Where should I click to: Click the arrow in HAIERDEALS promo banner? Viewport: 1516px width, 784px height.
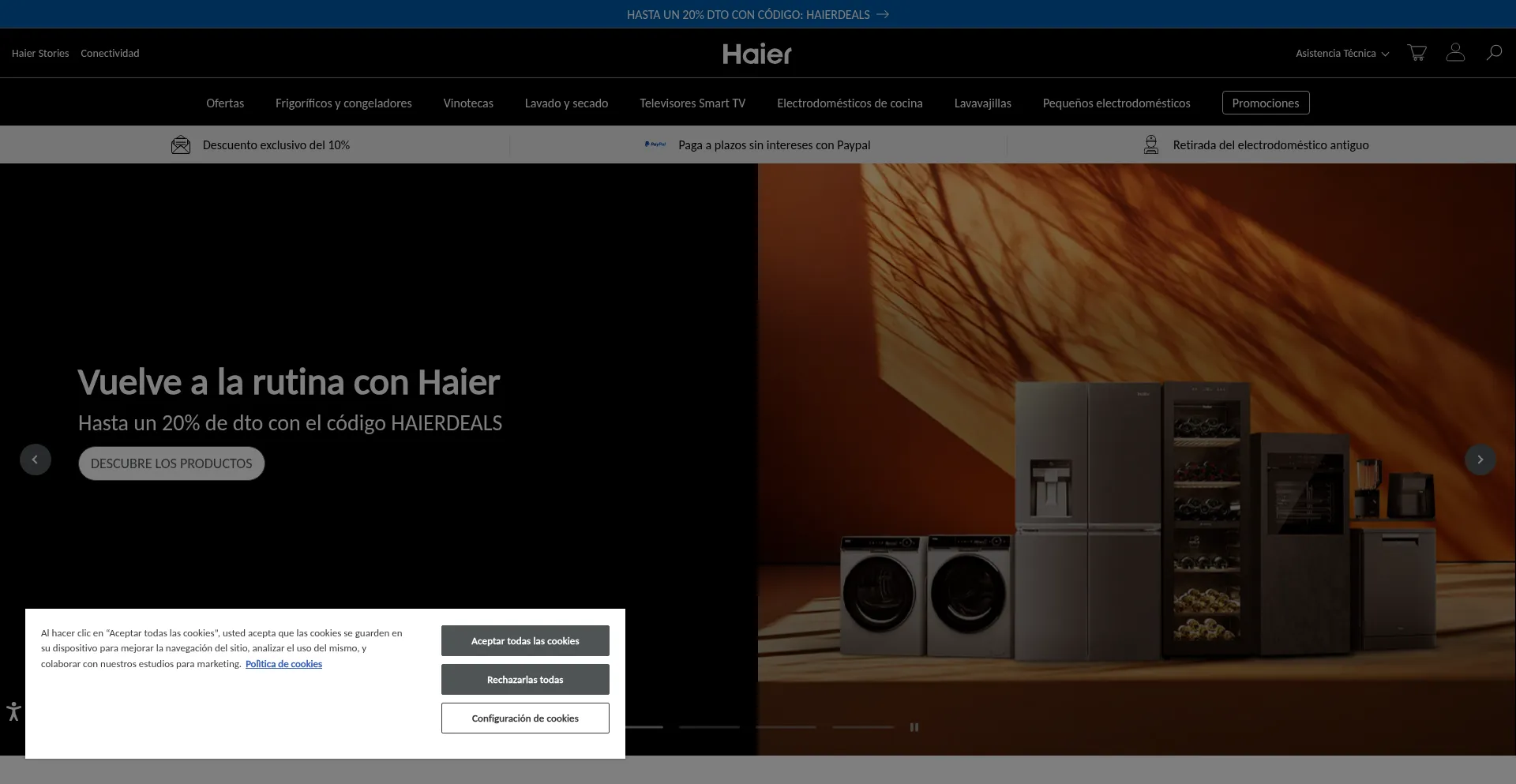coord(883,14)
